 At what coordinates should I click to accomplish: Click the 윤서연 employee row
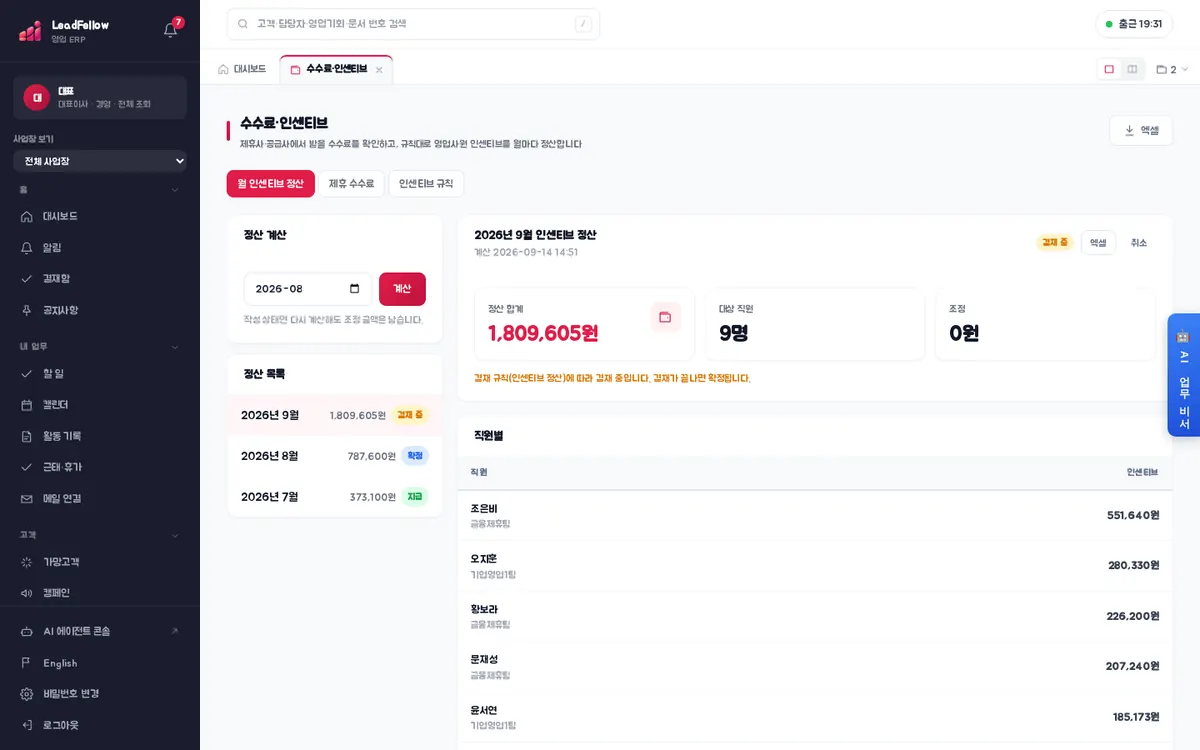coord(815,716)
